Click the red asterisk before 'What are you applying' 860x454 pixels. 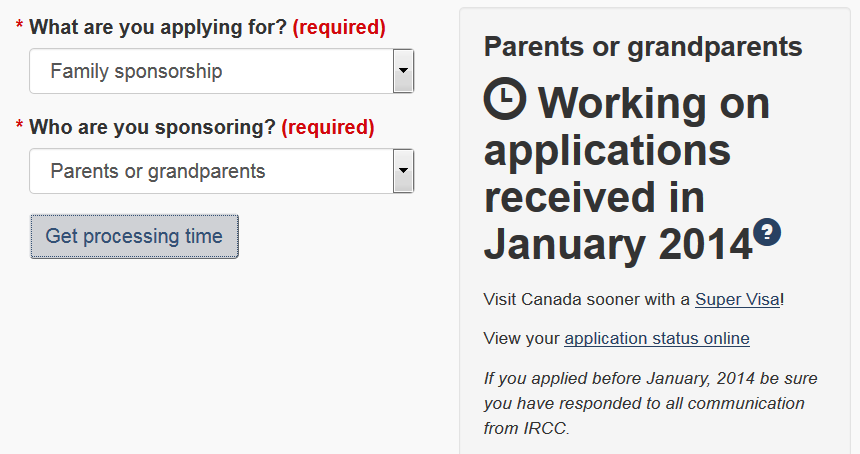pos(20,24)
